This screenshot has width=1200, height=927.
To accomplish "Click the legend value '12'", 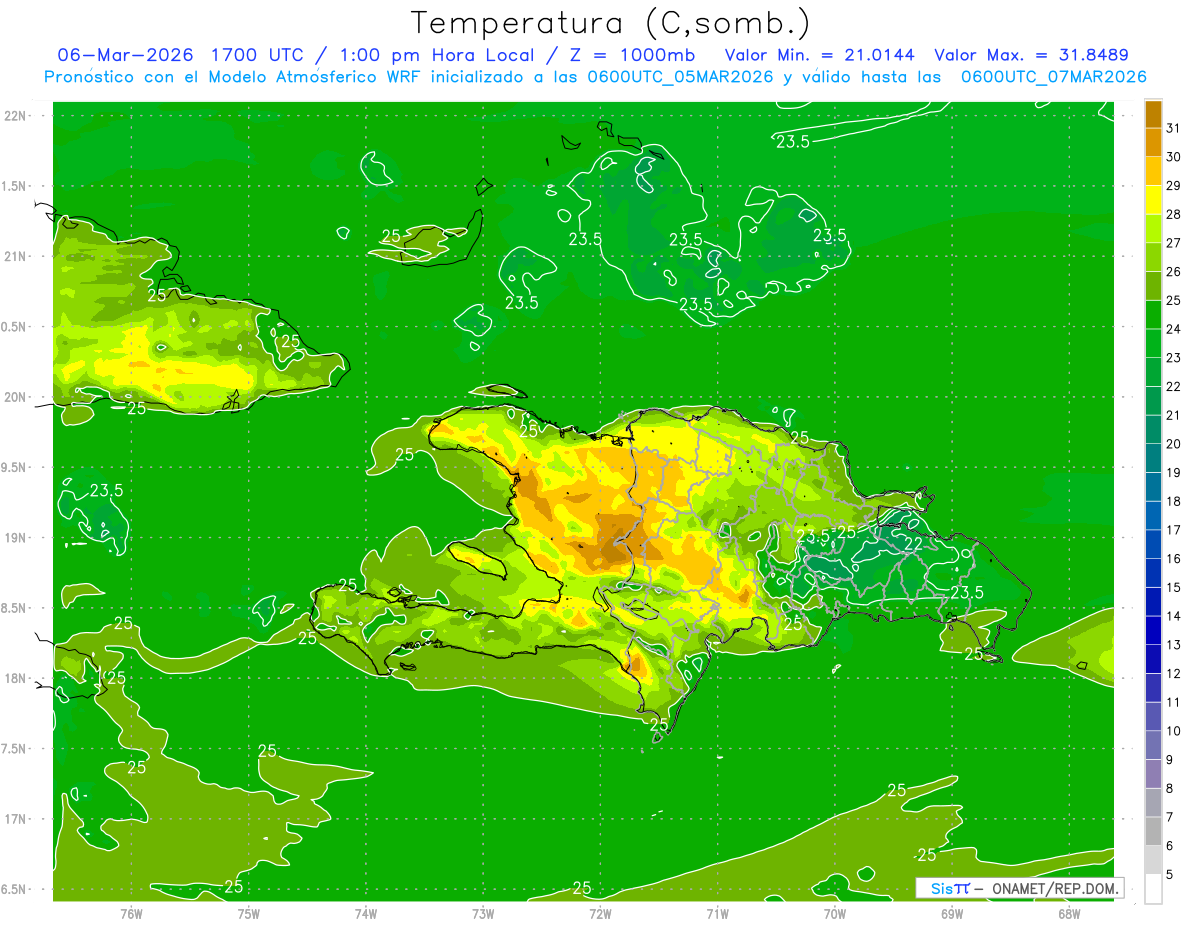I will click(x=1174, y=674).
